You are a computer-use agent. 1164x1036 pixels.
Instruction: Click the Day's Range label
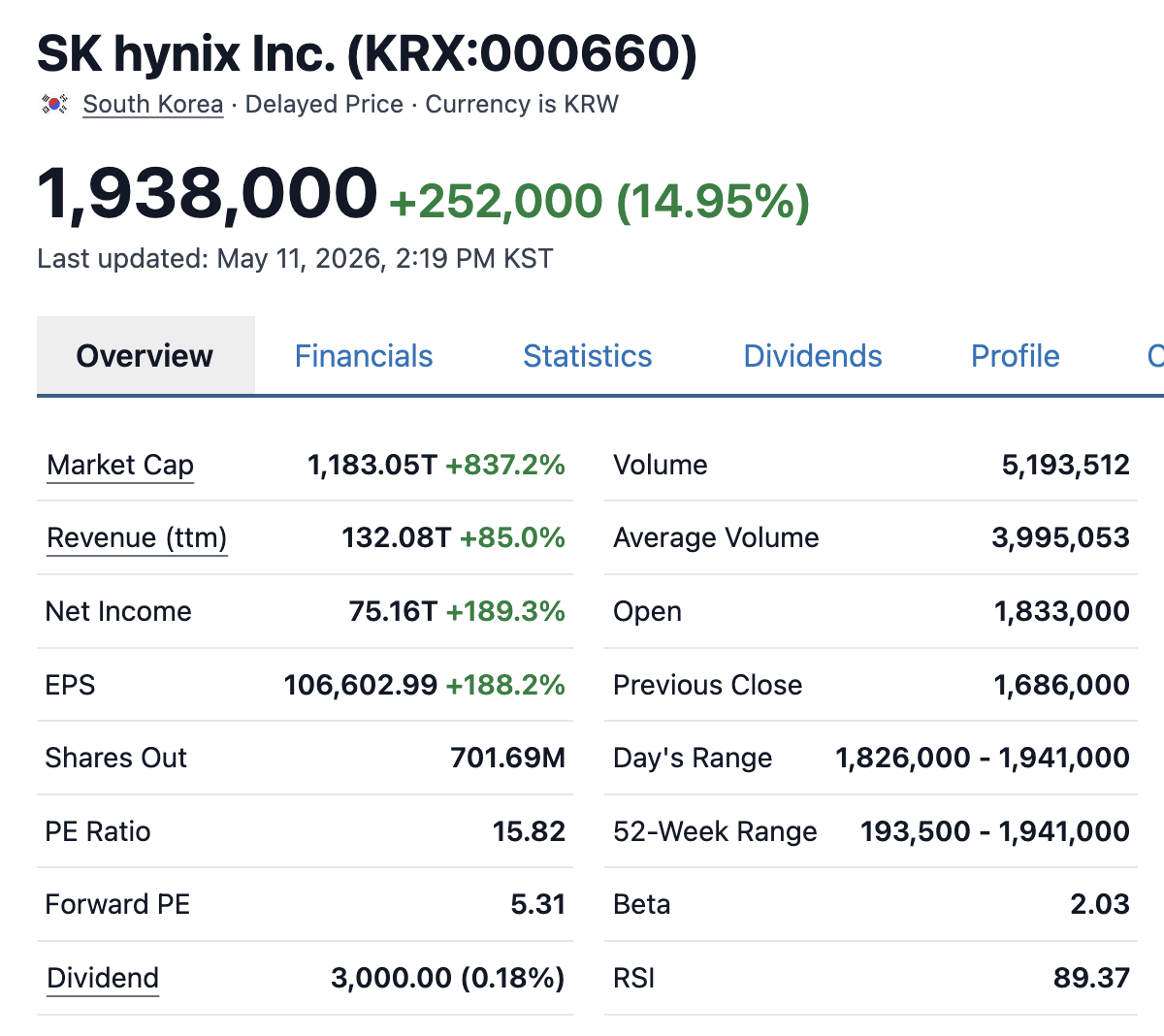[693, 758]
